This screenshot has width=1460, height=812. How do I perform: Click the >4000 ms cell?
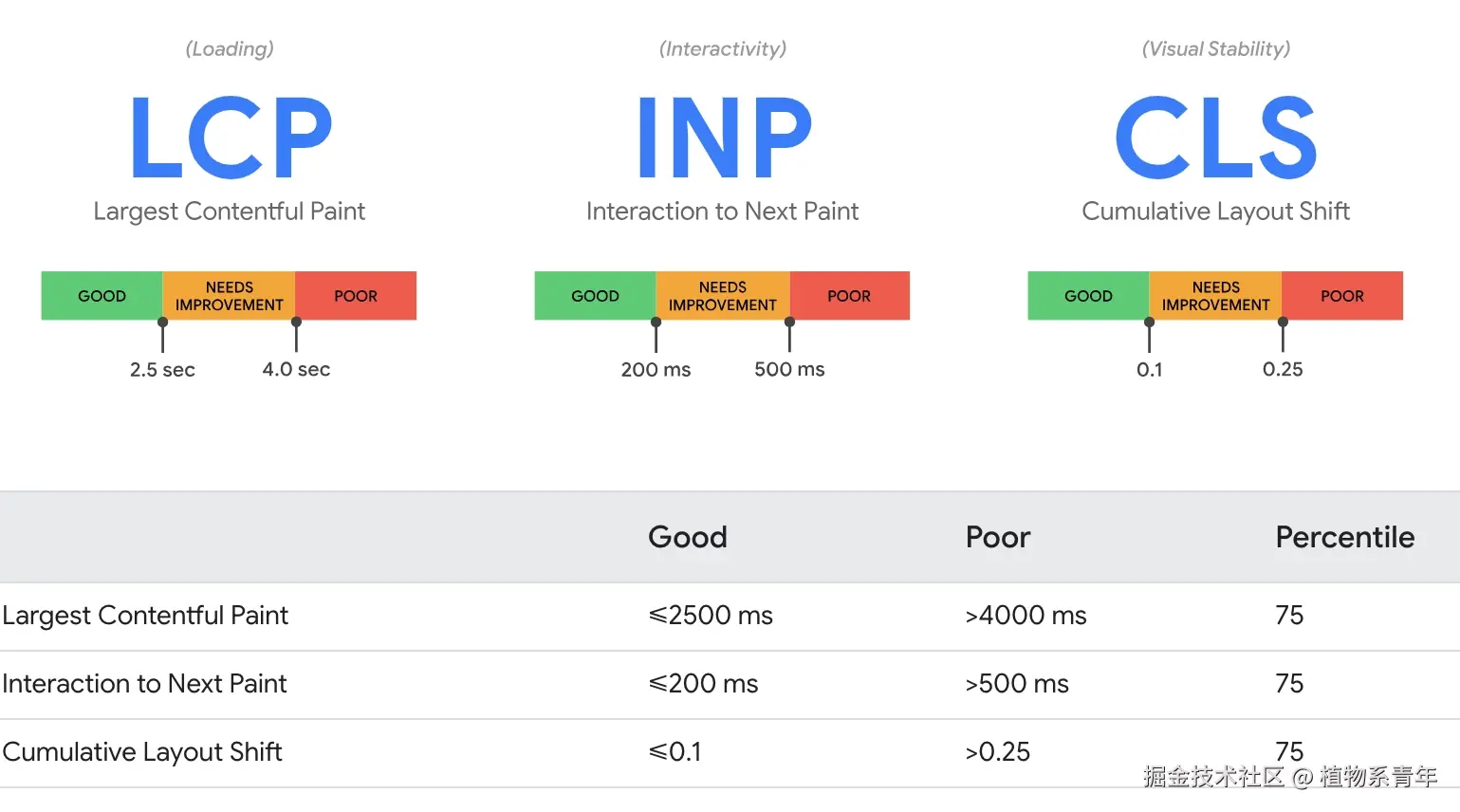1026,616
